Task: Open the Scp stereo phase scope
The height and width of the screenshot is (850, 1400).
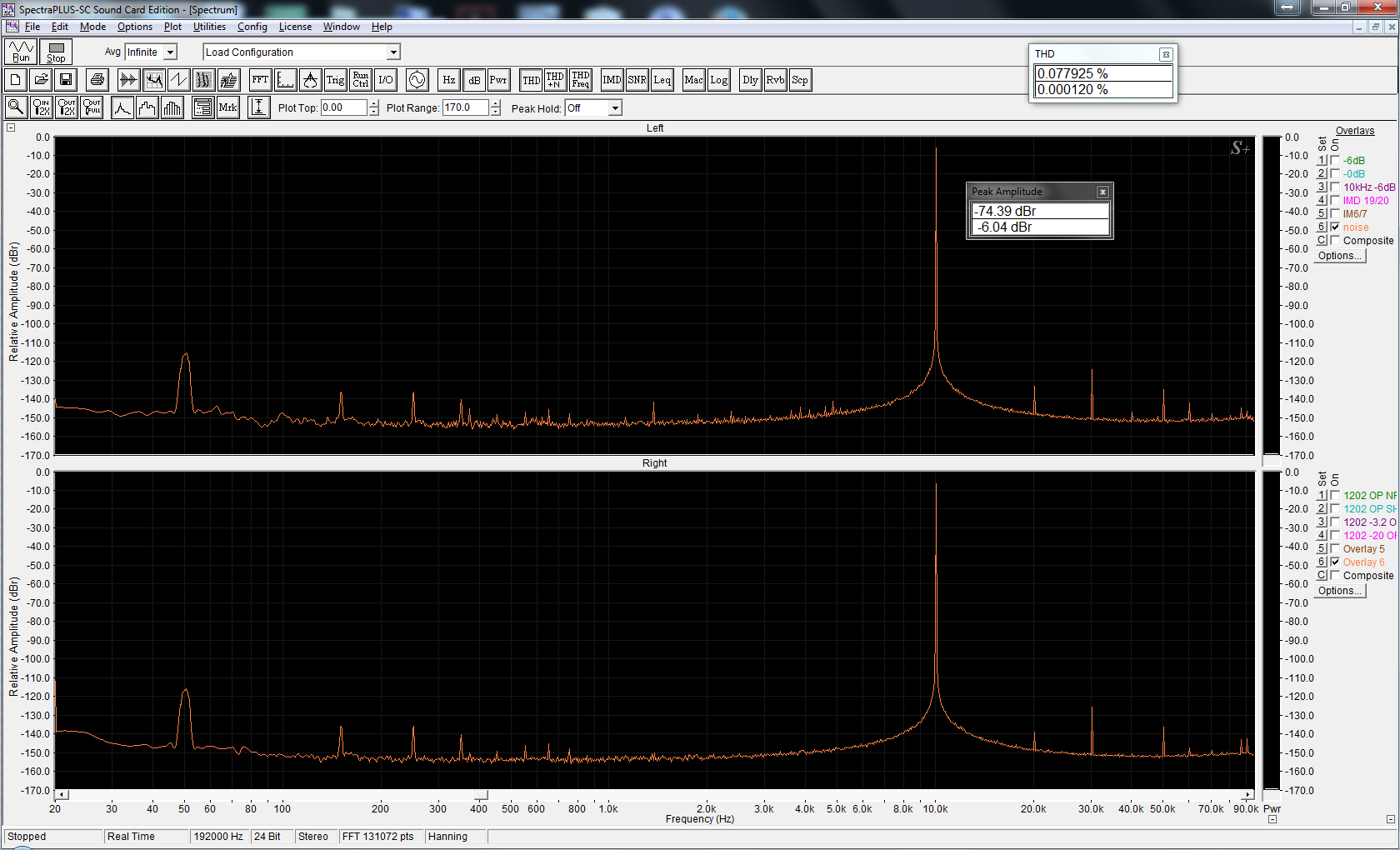Action: point(800,80)
